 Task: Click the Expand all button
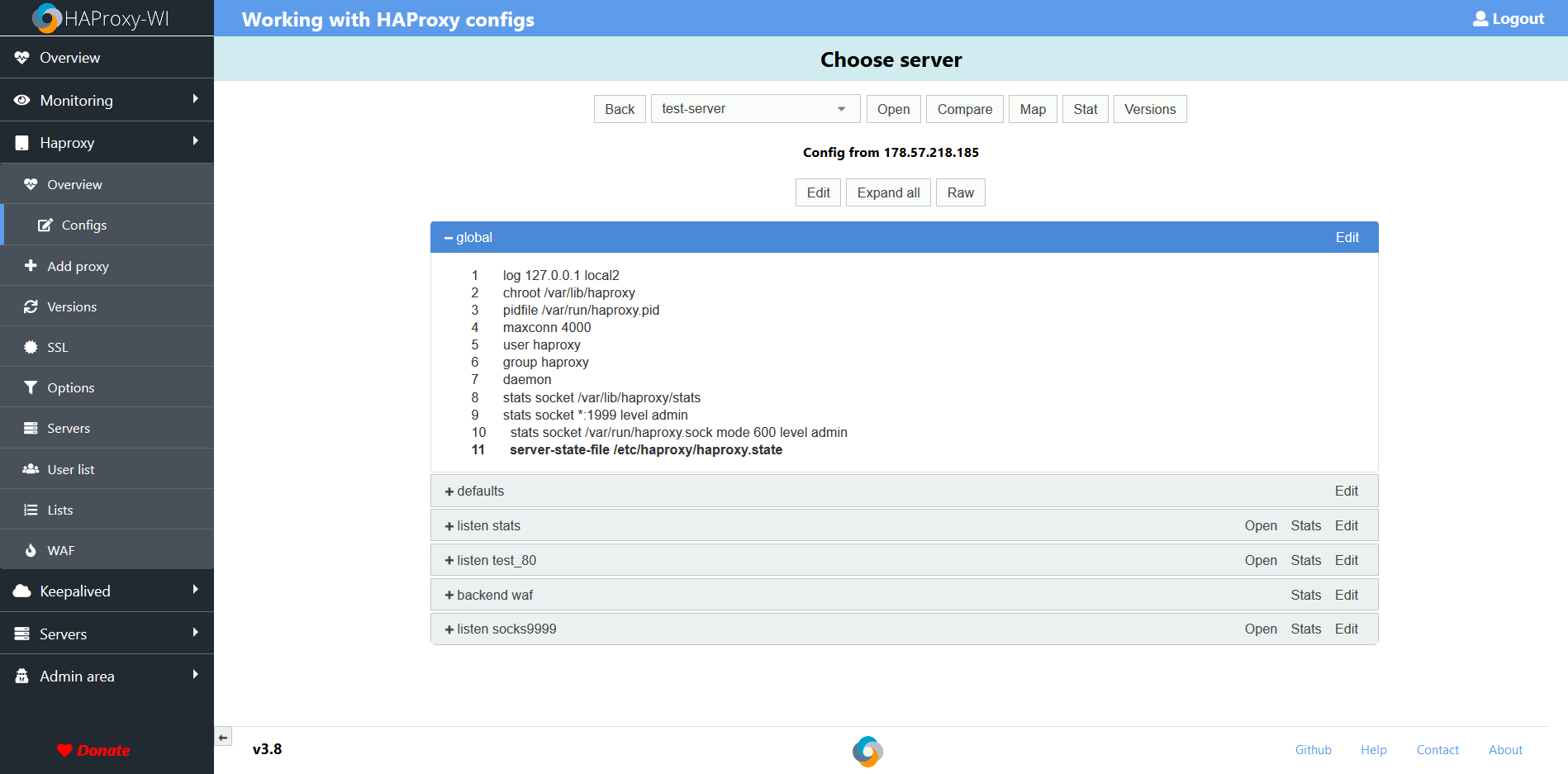click(888, 192)
